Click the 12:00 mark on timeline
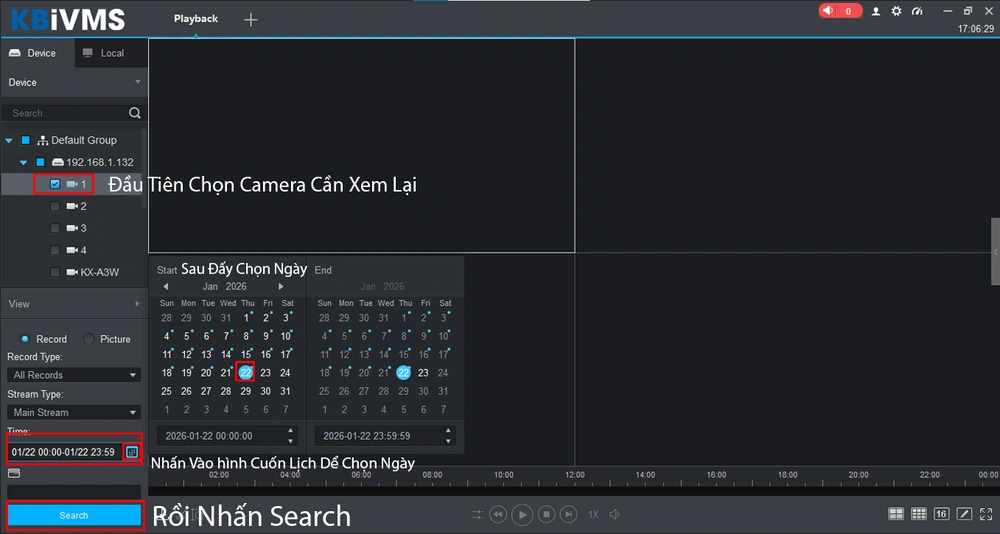The height and width of the screenshot is (534, 1000). pyautogui.click(x=575, y=475)
